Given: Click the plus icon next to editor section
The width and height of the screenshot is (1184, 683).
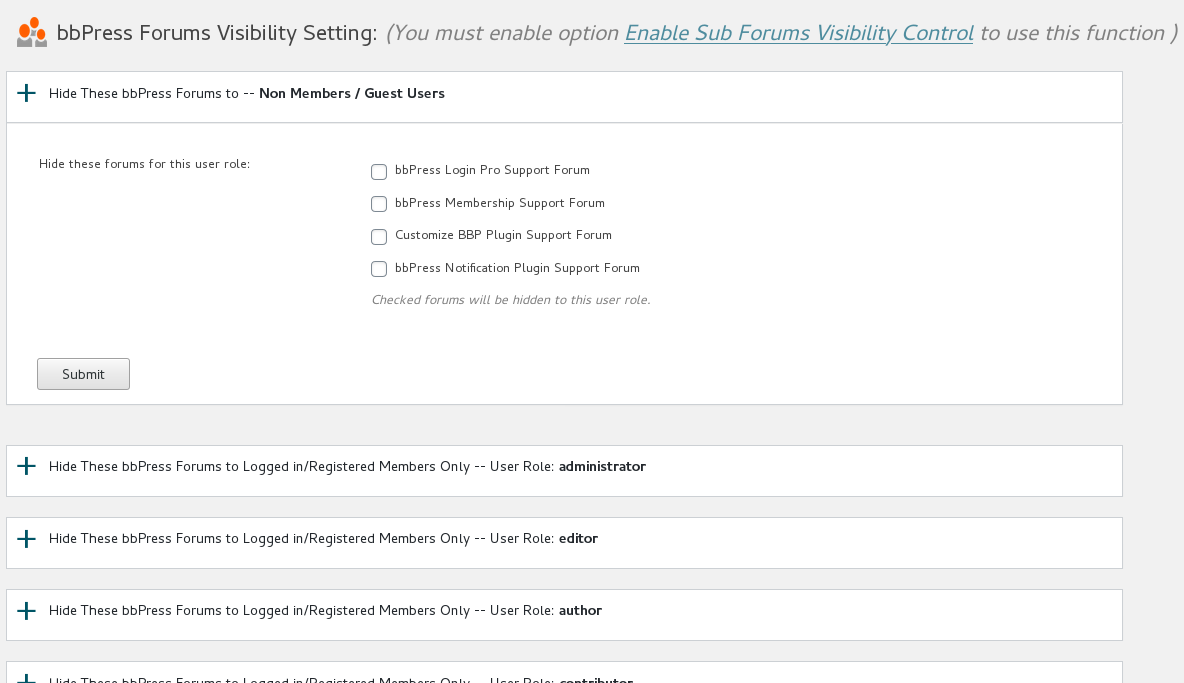Looking at the screenshot, I should (25, 538).
